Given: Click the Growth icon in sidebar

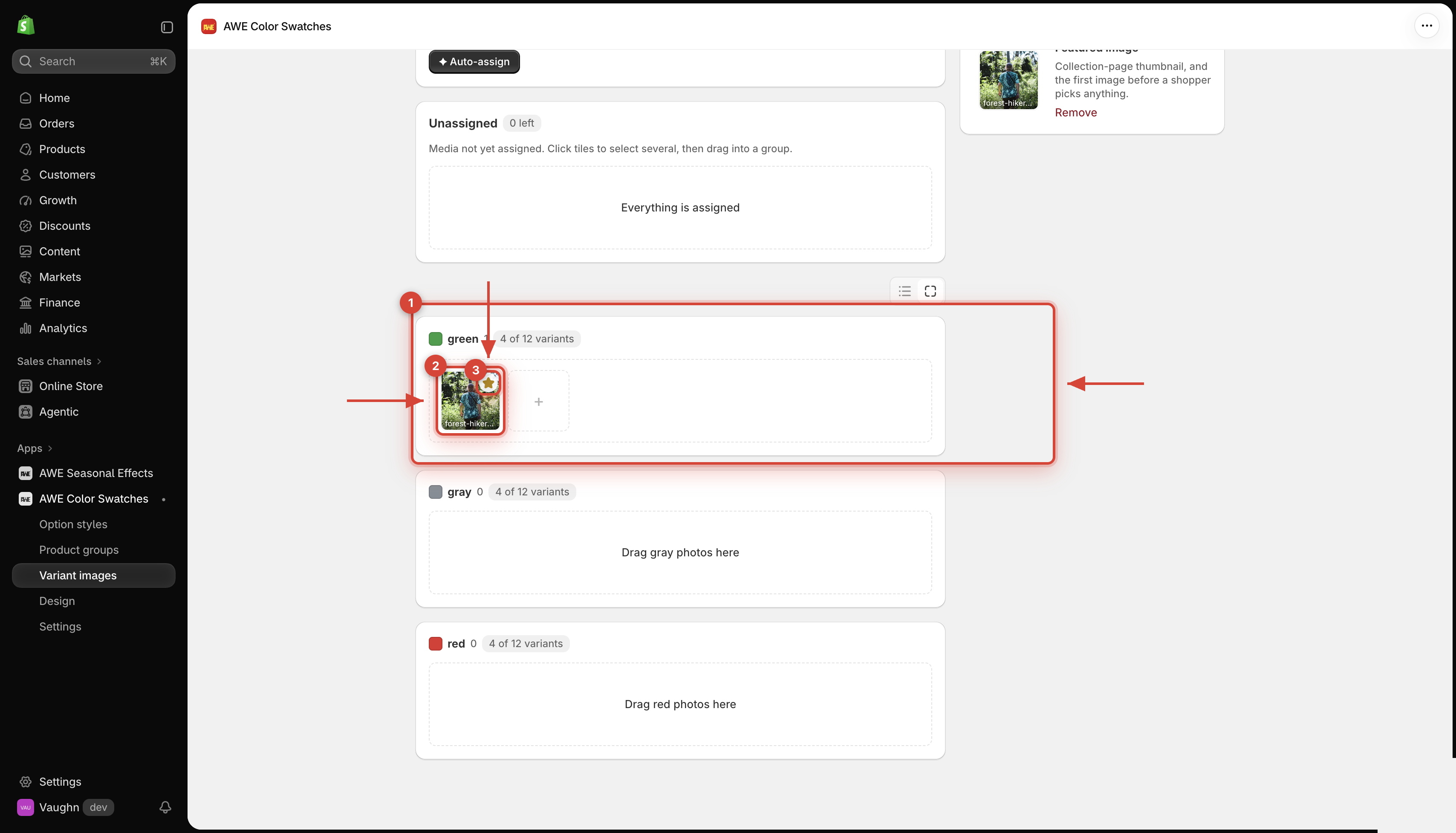Looking at the screenshot, I should [x=25, y=200].
